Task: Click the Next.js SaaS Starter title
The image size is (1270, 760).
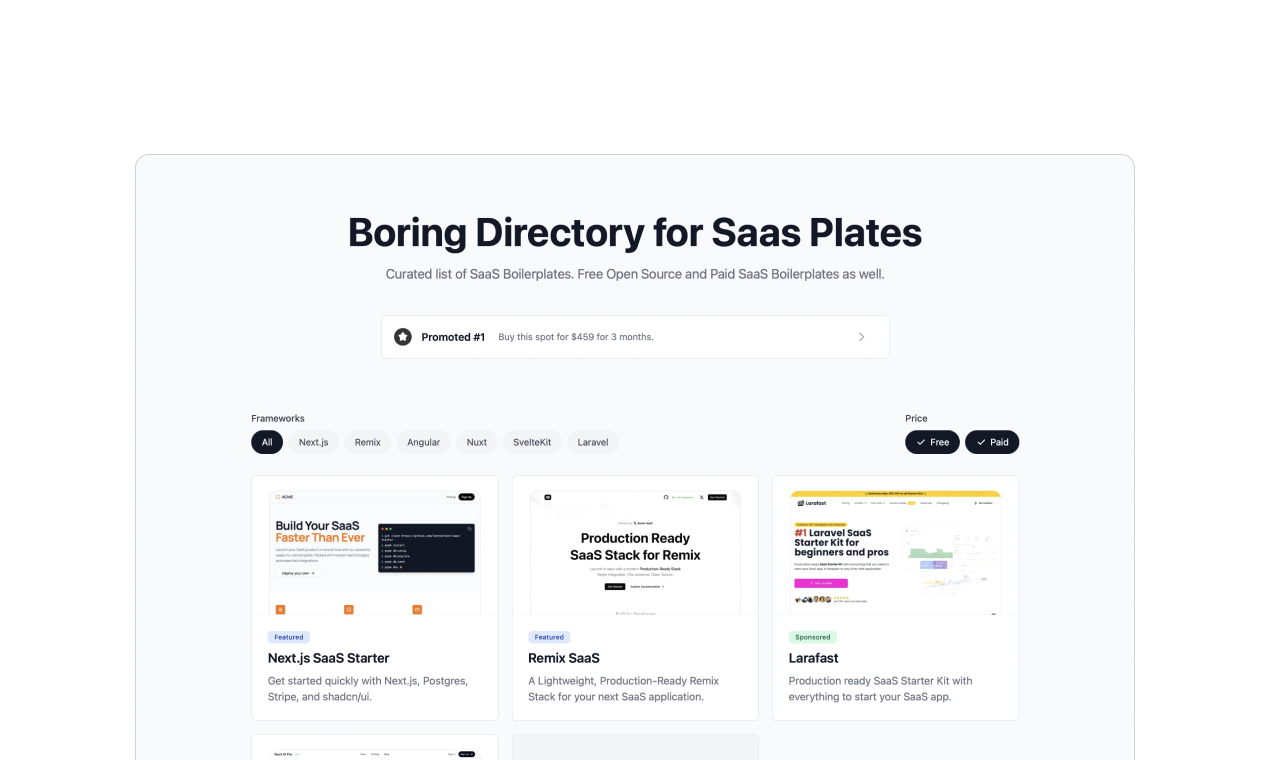Action: [329, 658]
